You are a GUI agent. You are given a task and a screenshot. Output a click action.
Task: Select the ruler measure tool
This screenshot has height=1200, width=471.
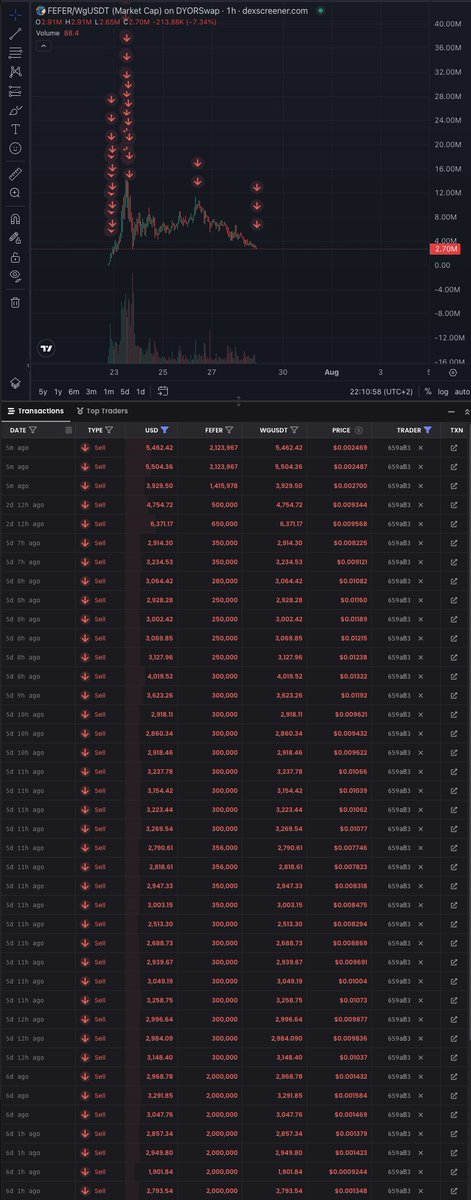[x=15, y=174]
